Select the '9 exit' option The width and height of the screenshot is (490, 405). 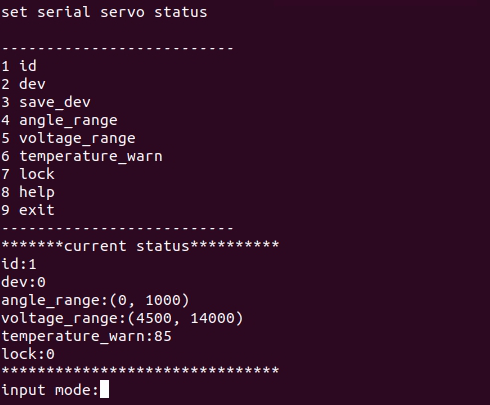click(28, 210)
